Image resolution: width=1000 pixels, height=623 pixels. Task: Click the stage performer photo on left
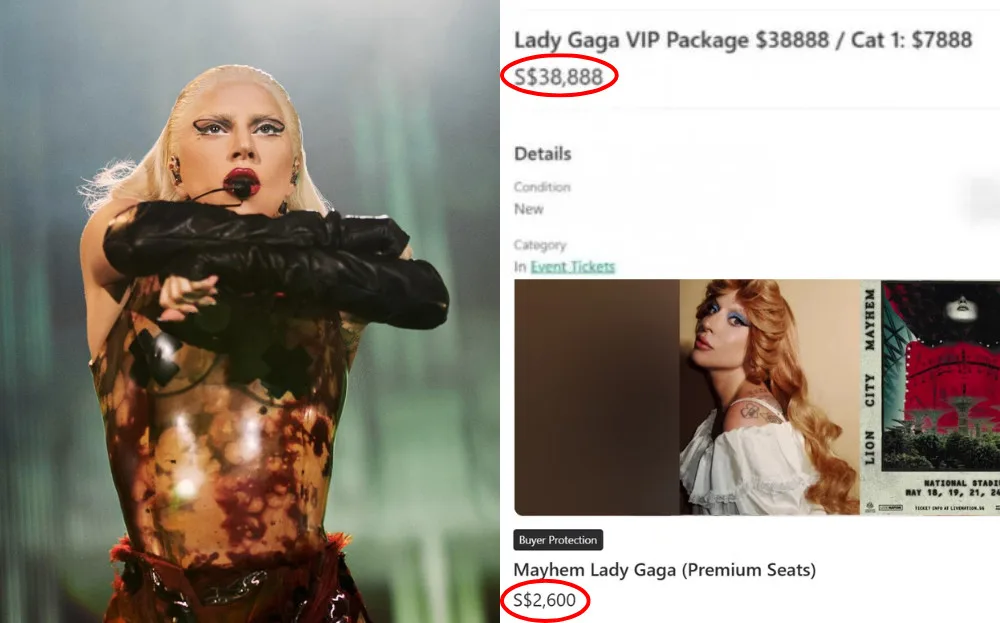(x=249, y=311)
